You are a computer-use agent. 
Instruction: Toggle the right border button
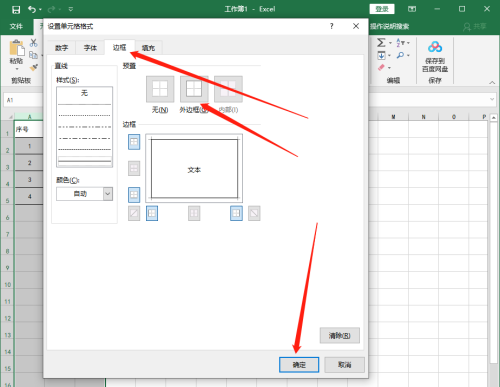(x=236, y=213)
